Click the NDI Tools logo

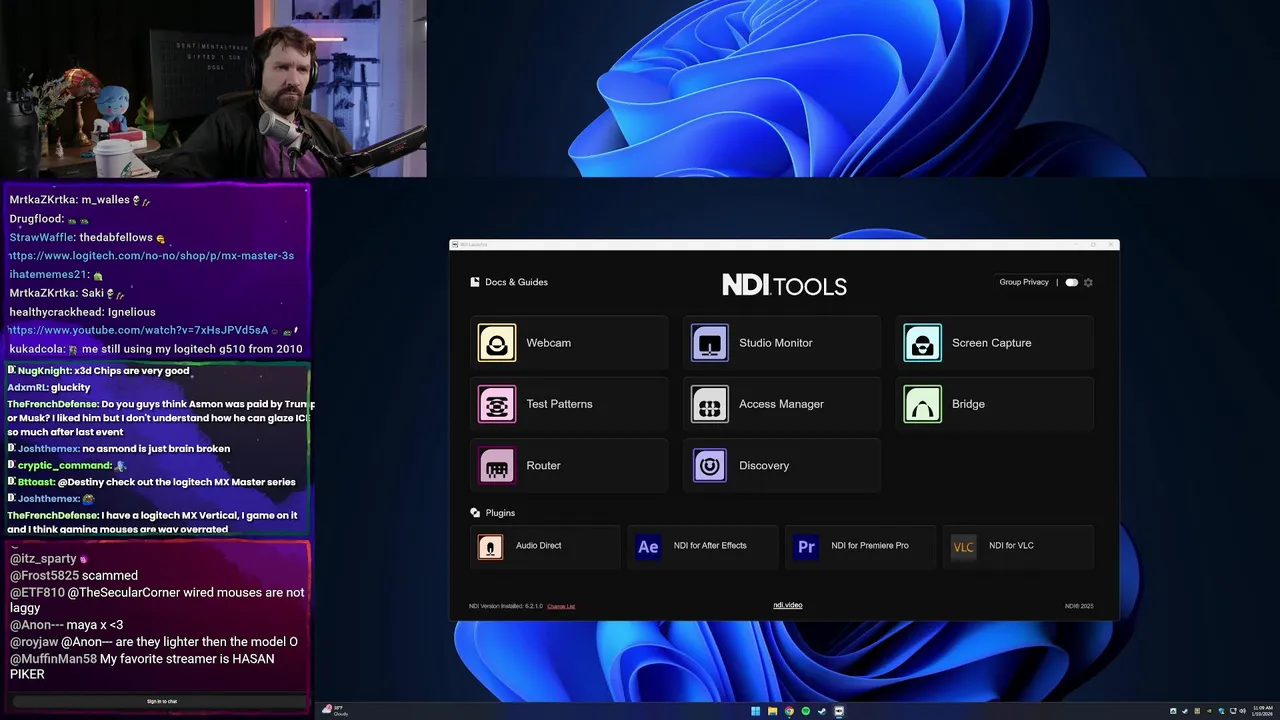coord(784,285)
